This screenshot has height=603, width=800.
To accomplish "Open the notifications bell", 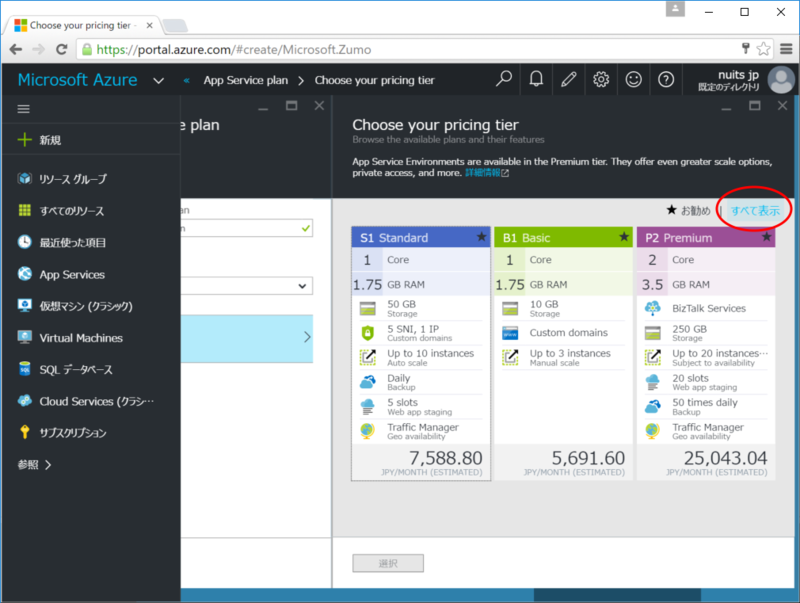I will [x=536, y=80].
